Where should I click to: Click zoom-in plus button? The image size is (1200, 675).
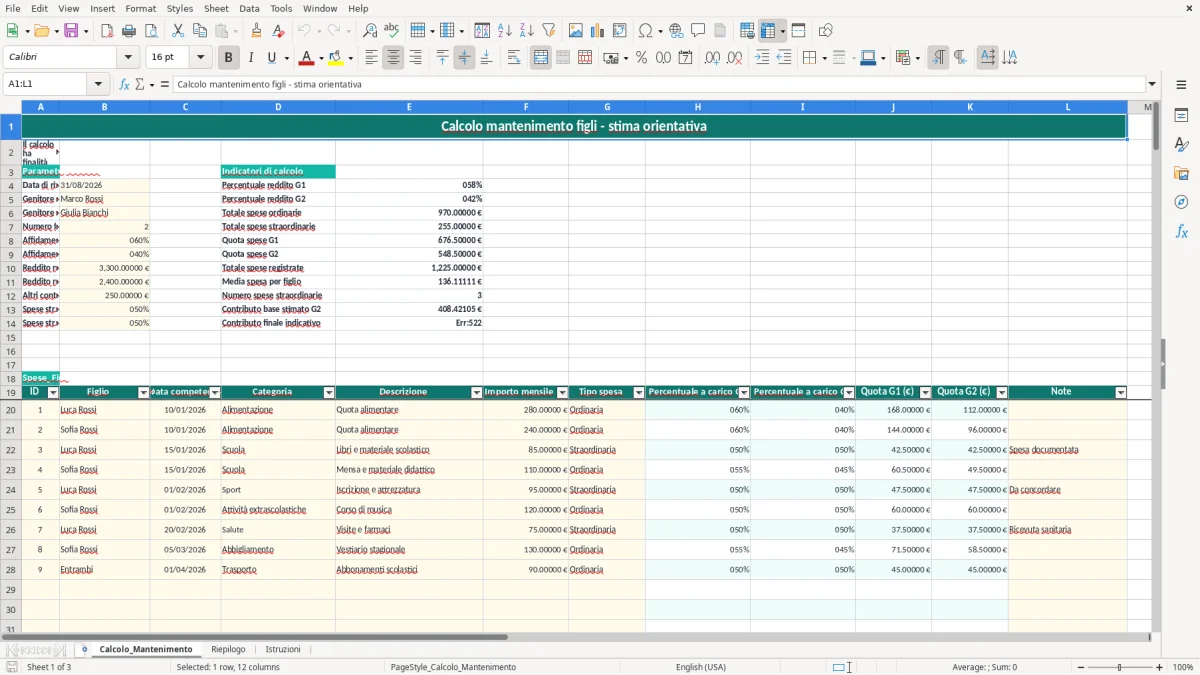[1160, 667]
